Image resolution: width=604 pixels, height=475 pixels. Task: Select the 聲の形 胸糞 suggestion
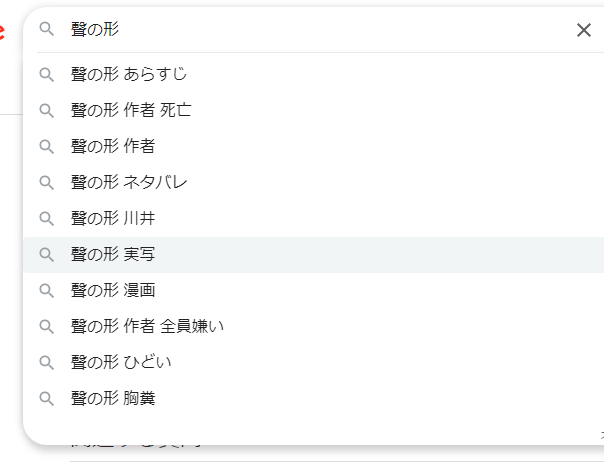(x=113, y=398)
